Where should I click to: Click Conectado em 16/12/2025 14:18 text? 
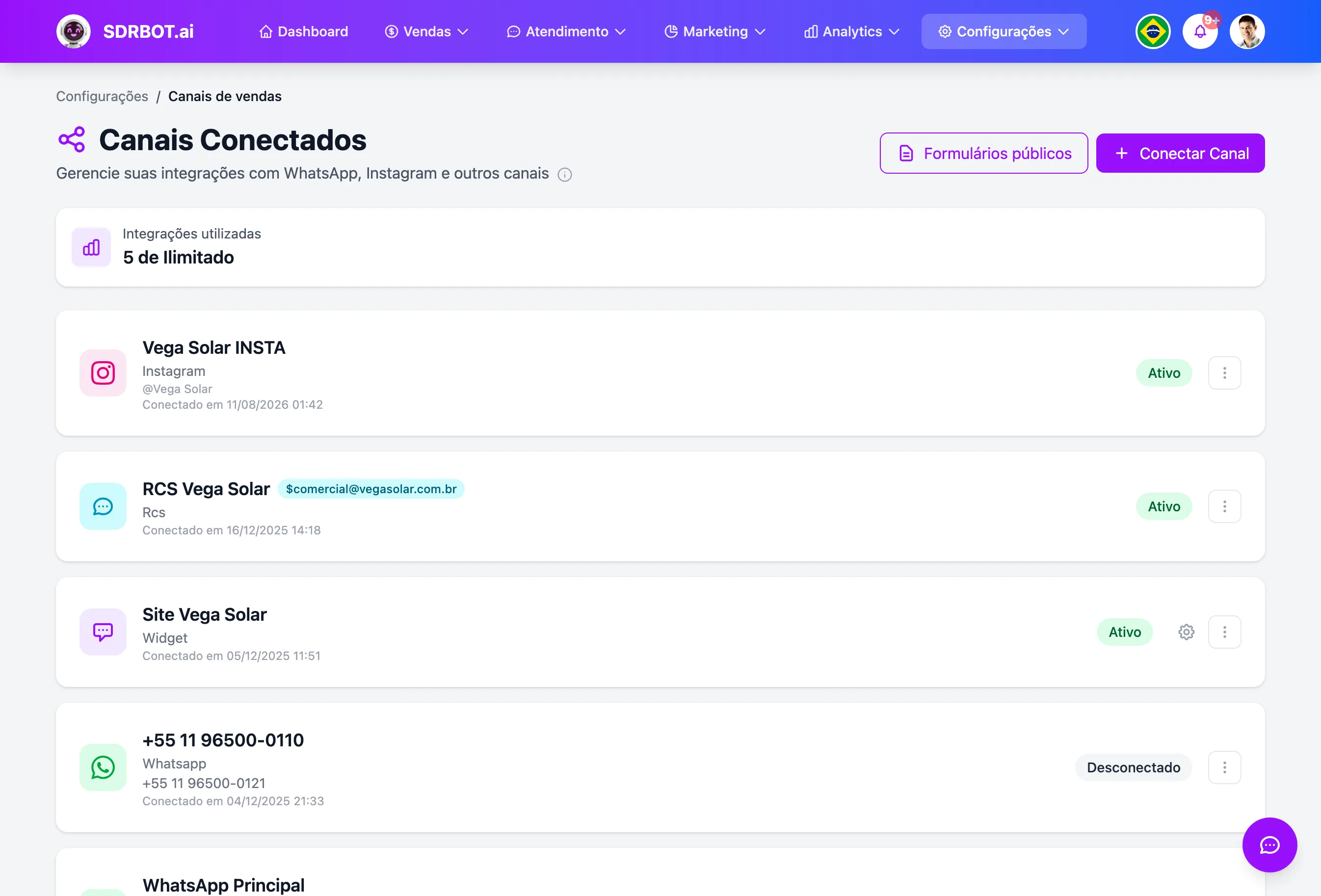231,530
